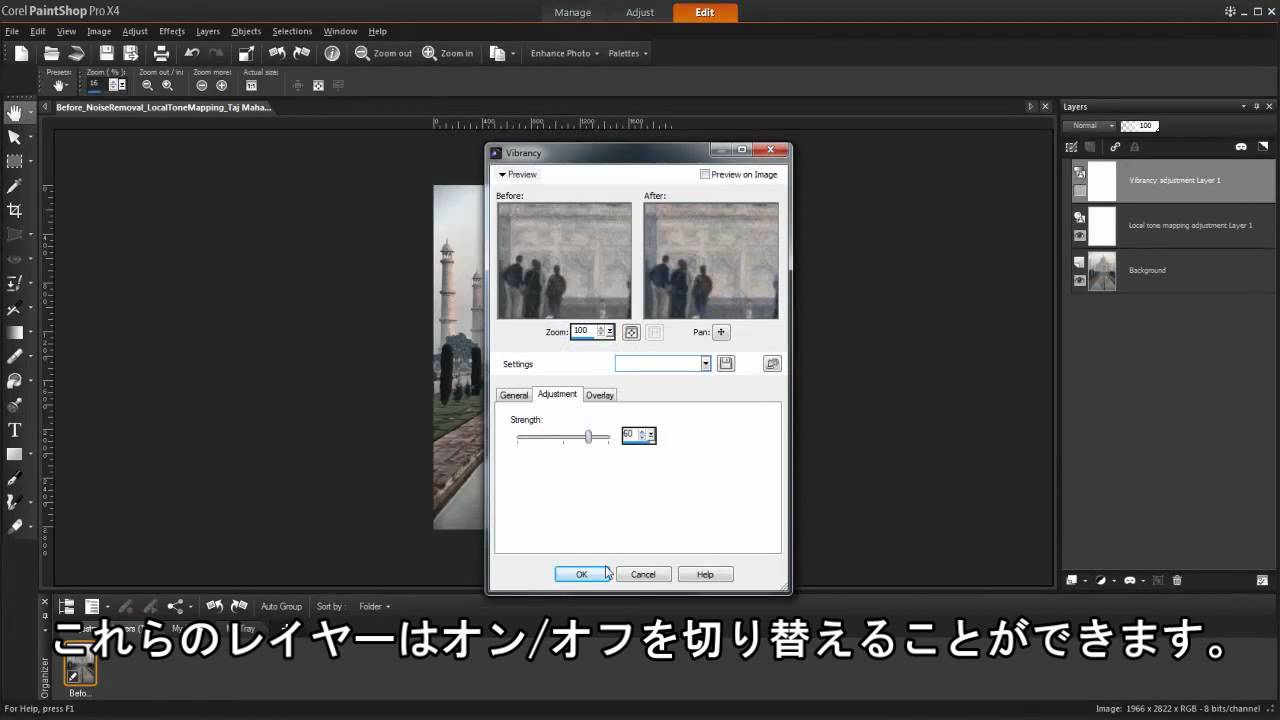The image size is (1280, 720).
Task: Activate the Crop tool
Action: (14, 210)
